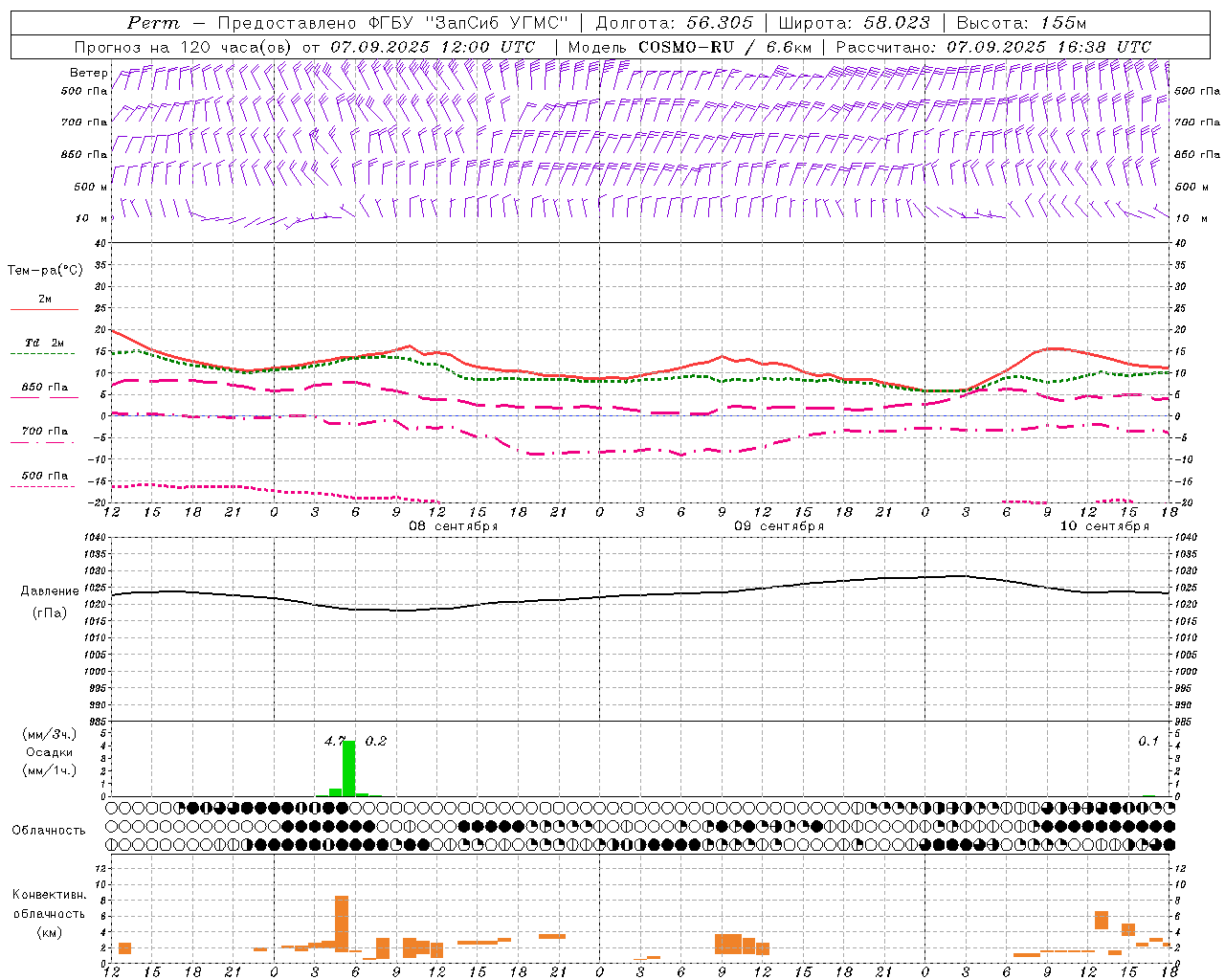
Task: Click the "Широта: 58.023" latitude value
Action: tap(854, 23)
